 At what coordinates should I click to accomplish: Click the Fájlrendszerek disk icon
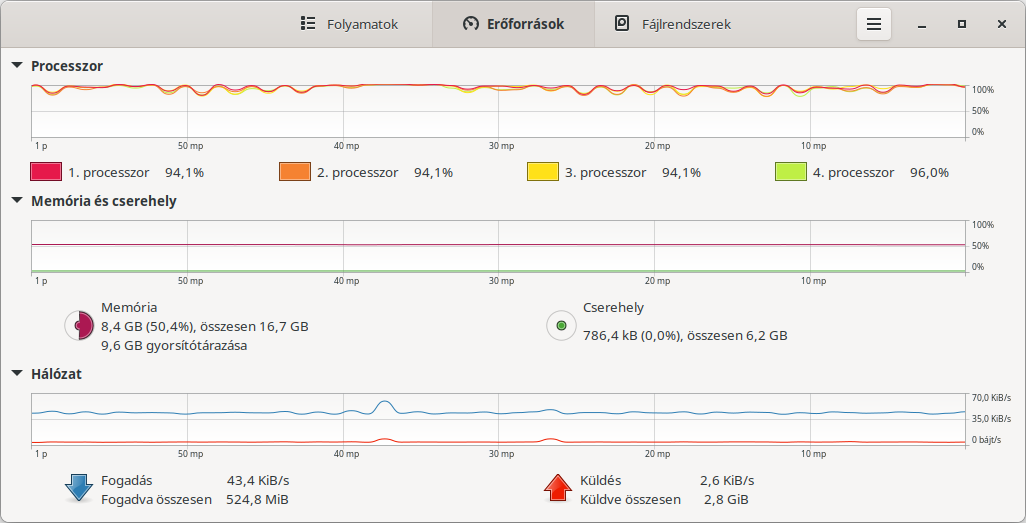pyautogui.click(x=622, y=24)
